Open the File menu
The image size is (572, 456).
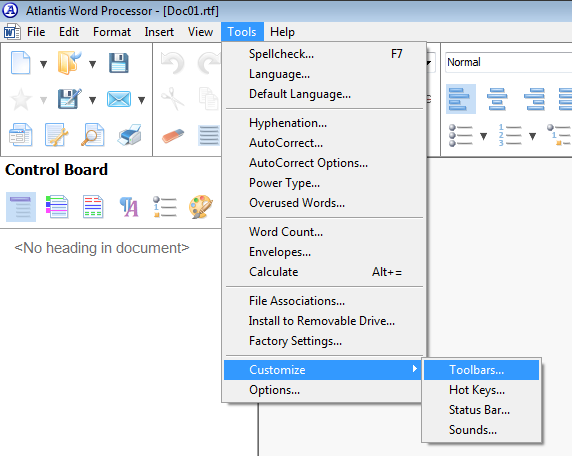pyautogui.click(x=36, y=32)
